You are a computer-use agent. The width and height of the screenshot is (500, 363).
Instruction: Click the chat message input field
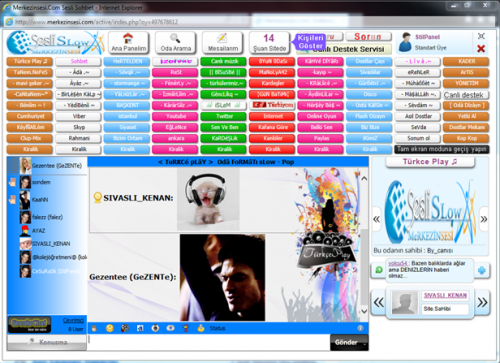point(209,342)
